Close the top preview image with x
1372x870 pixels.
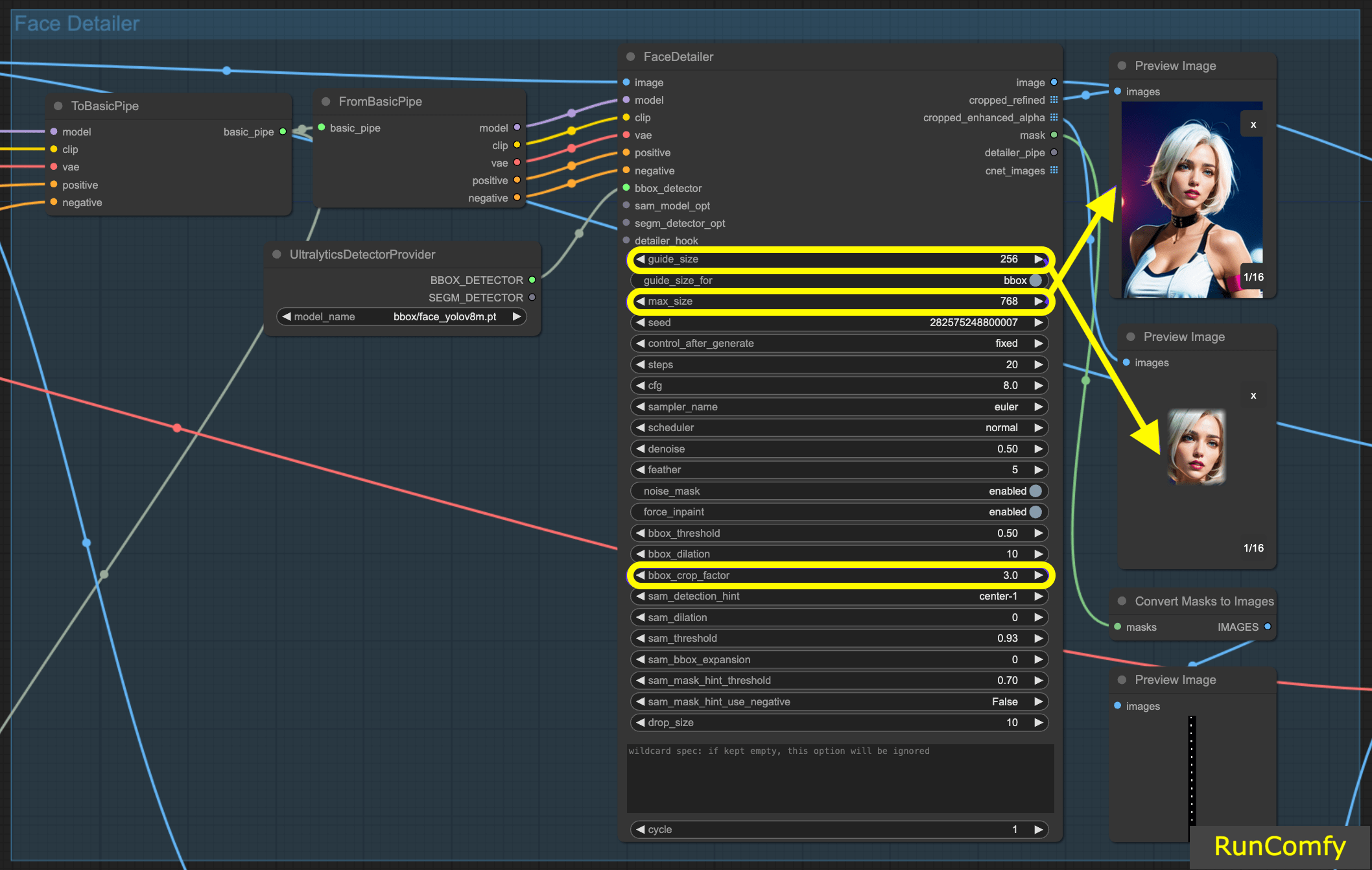point(1253,124)
